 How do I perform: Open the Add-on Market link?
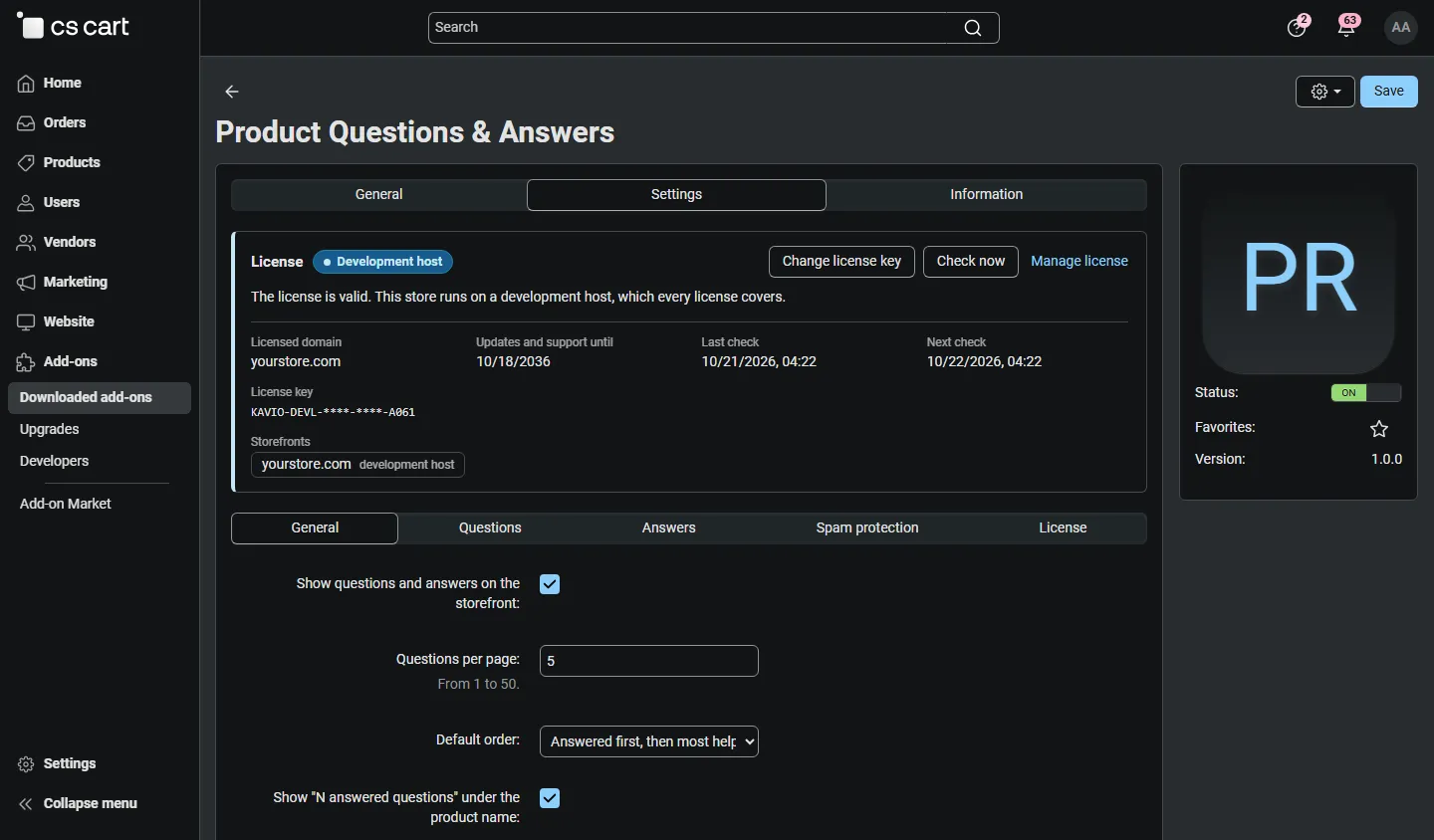tap(66, 505)
